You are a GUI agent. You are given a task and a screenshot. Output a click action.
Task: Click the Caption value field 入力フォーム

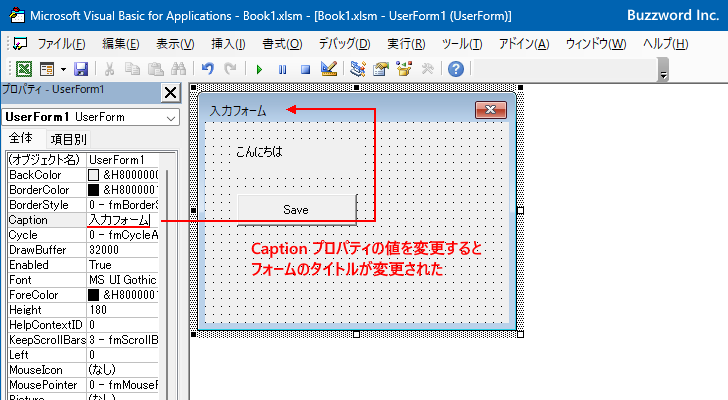pos(123,220)
